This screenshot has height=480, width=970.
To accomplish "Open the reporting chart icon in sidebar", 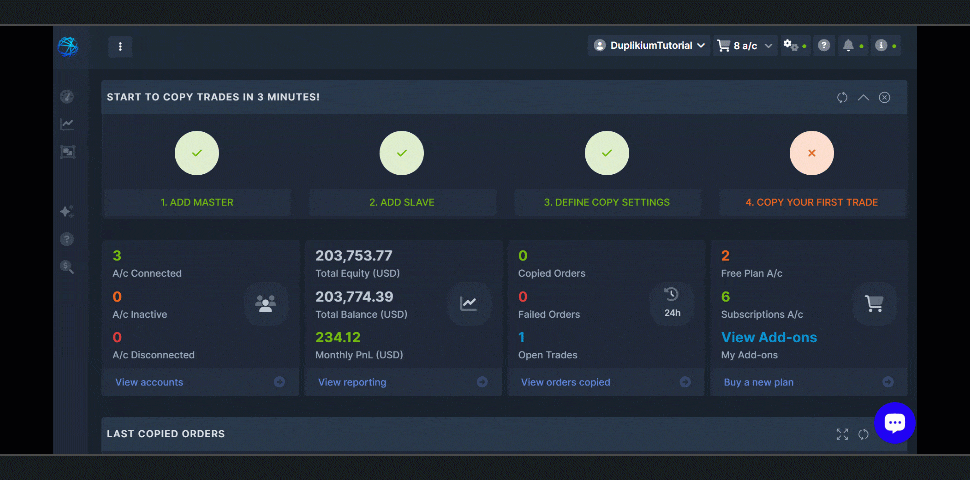I will pyautogui.click(x=67, y=124).
